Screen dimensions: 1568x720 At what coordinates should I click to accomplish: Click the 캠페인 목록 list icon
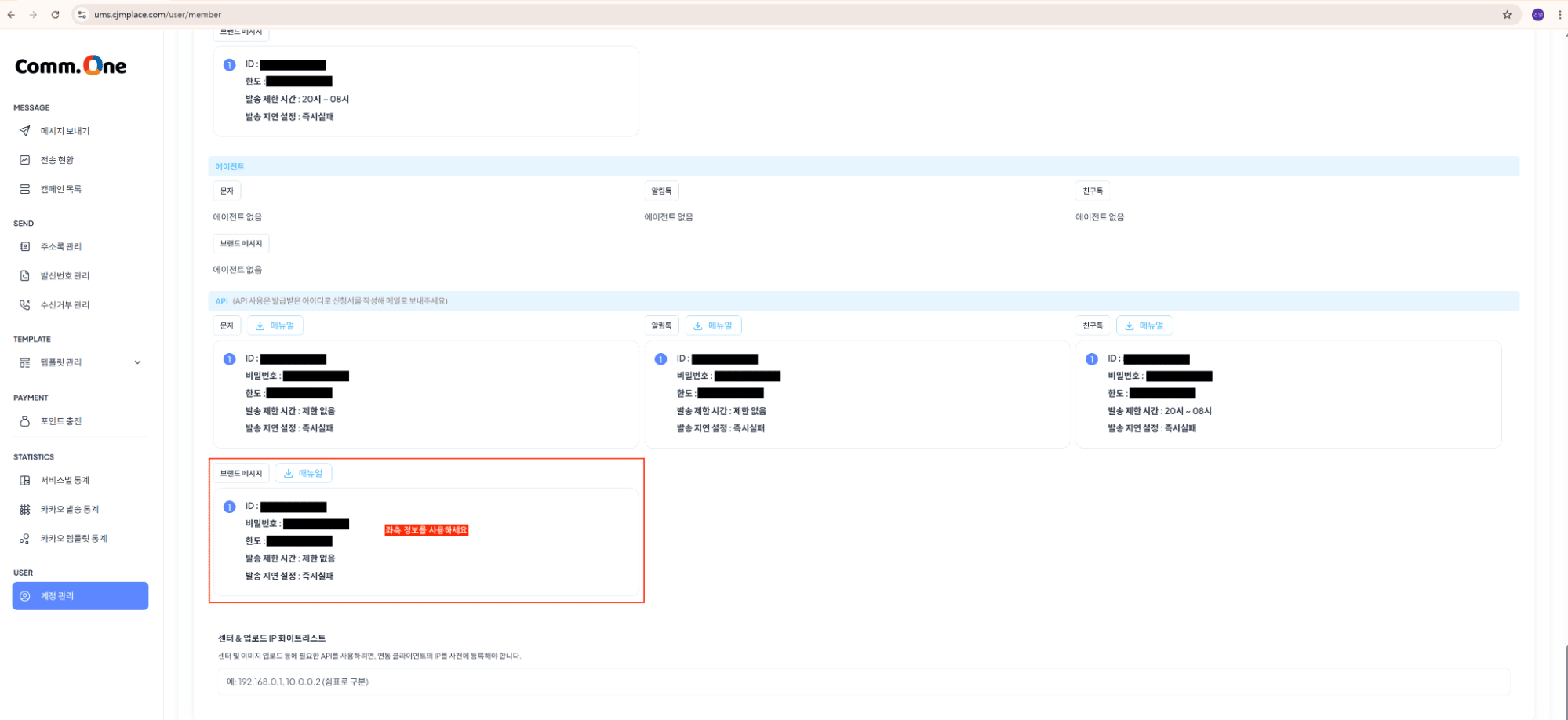pyautogui.click(x=24, y=188)
